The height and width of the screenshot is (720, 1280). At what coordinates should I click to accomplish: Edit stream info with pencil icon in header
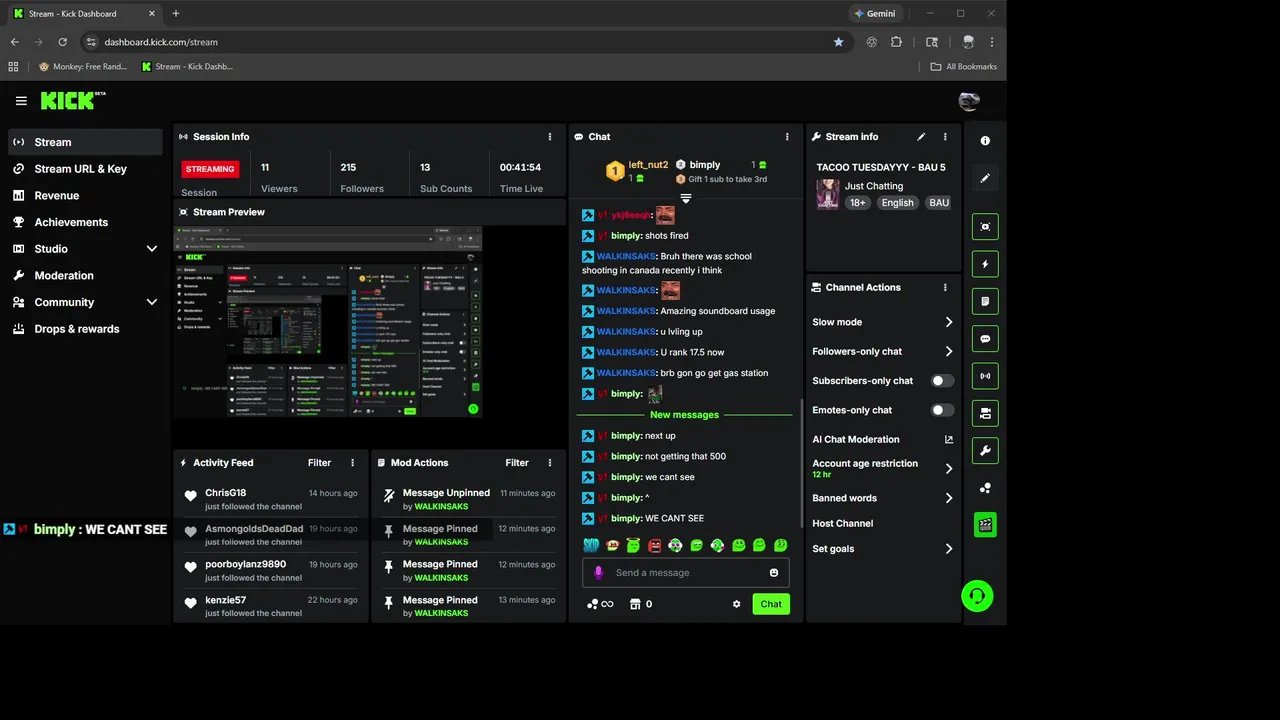921,137
